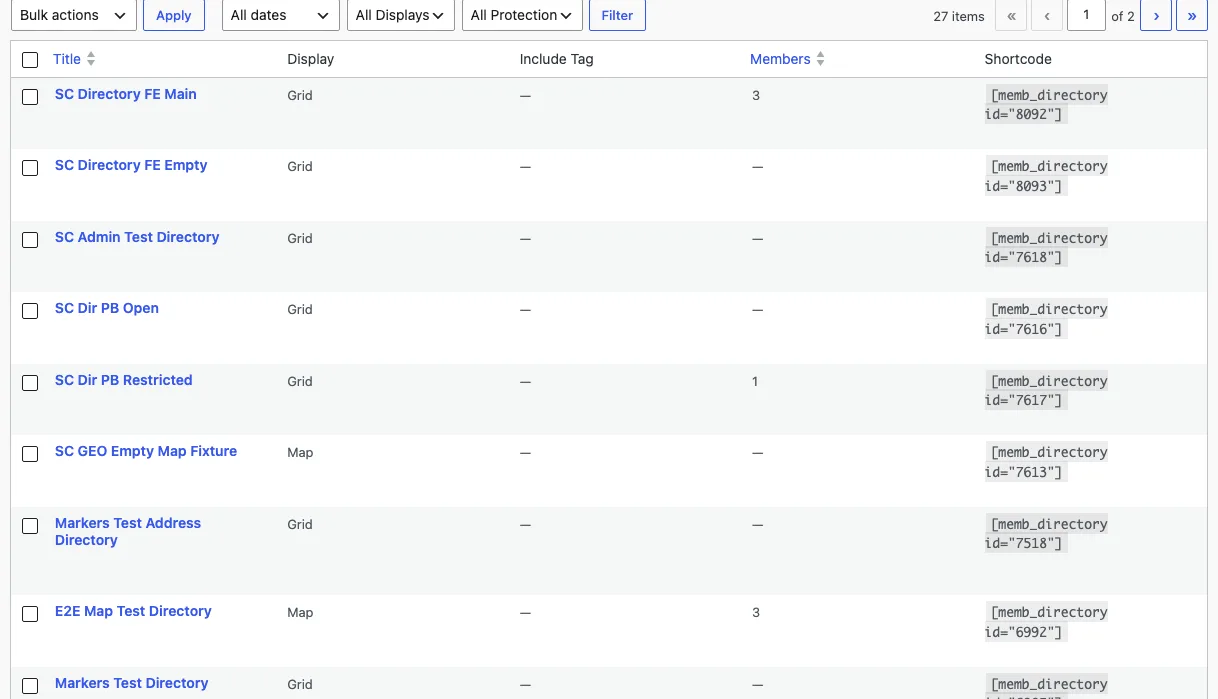This screenshot has width=1218, height=699.
Task: Go to previous page arrow button
Action: (1047, 16)
